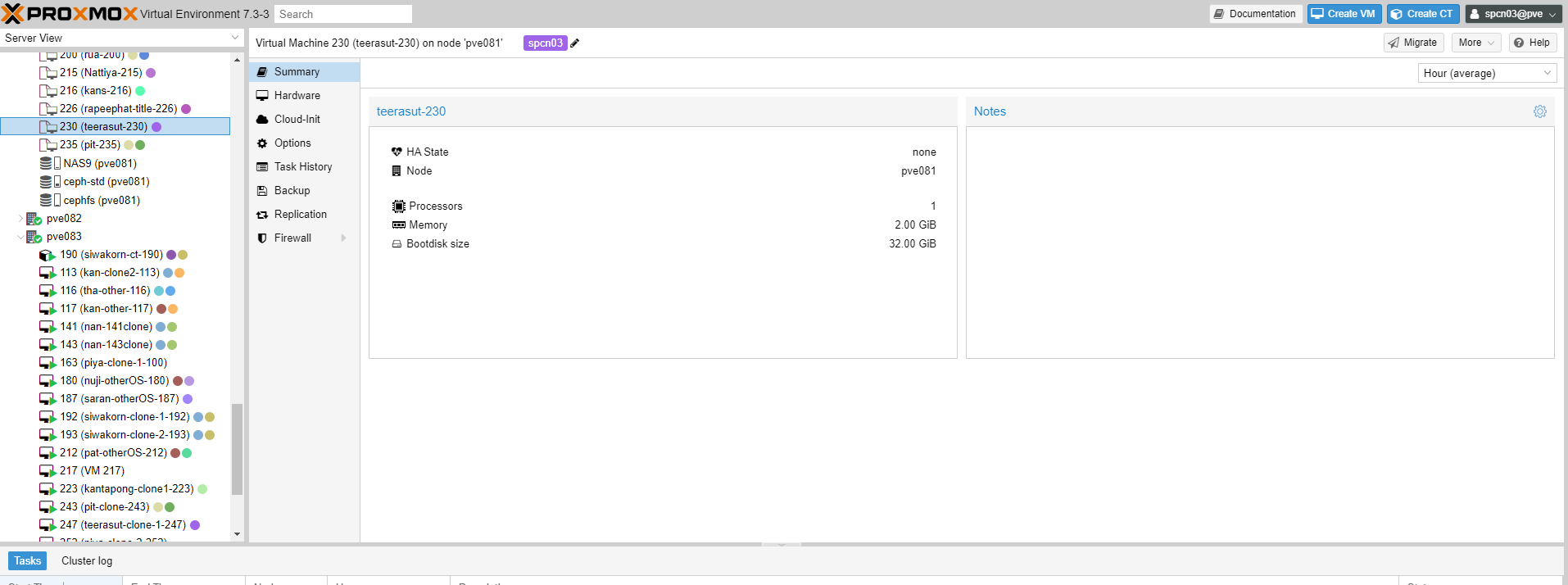Click the Proxmox logo icon
The width and height of the screenshot is (1568, 585).
tap(13, 13)
